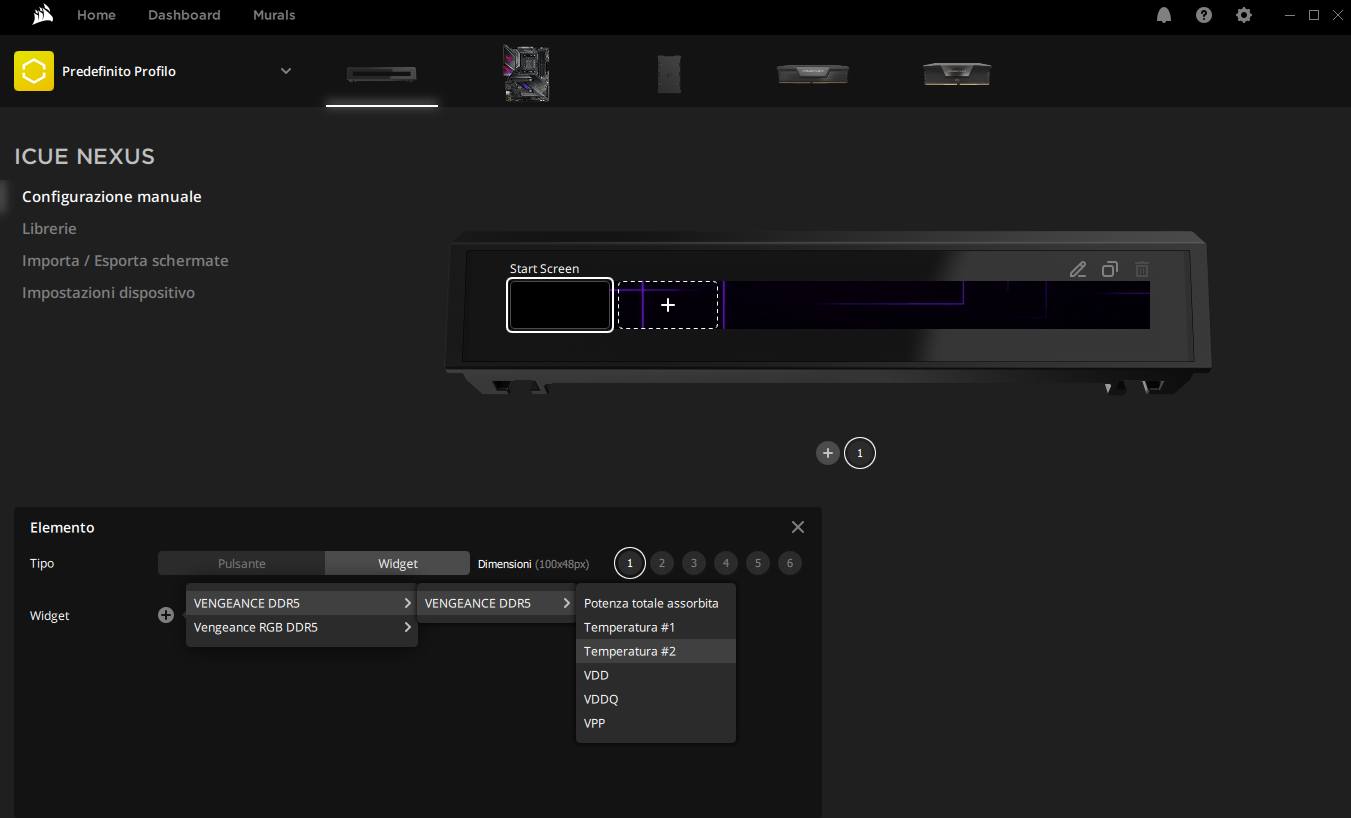Open the Murals tab

click(274, 15)
